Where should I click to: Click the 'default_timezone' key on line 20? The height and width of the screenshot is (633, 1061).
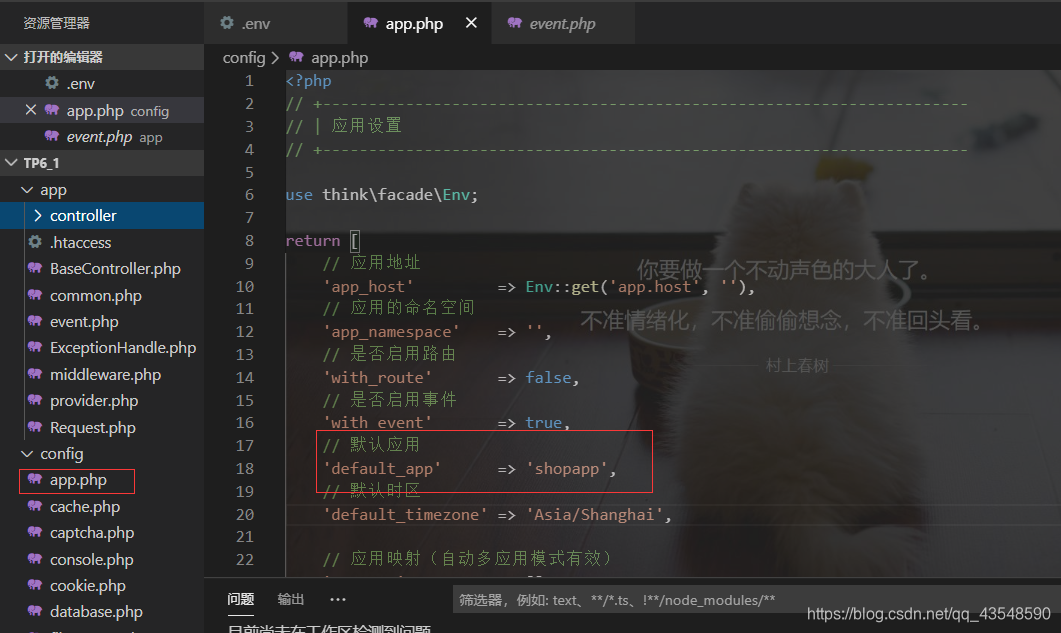[405, 515]
